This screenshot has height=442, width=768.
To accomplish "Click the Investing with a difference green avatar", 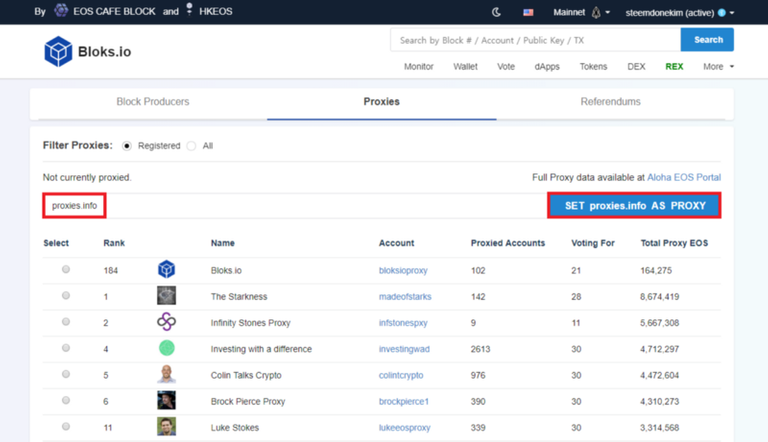I will (x=166, y=348).
